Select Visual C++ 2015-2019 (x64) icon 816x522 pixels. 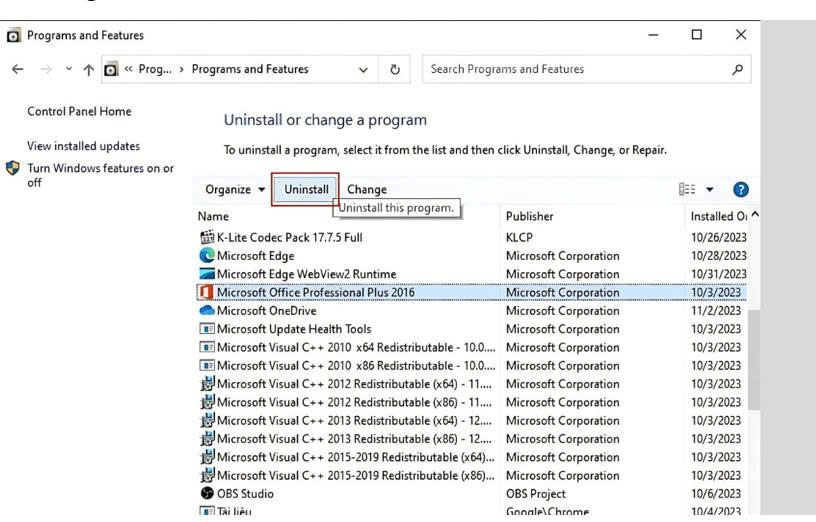click(x=207, y=457)
